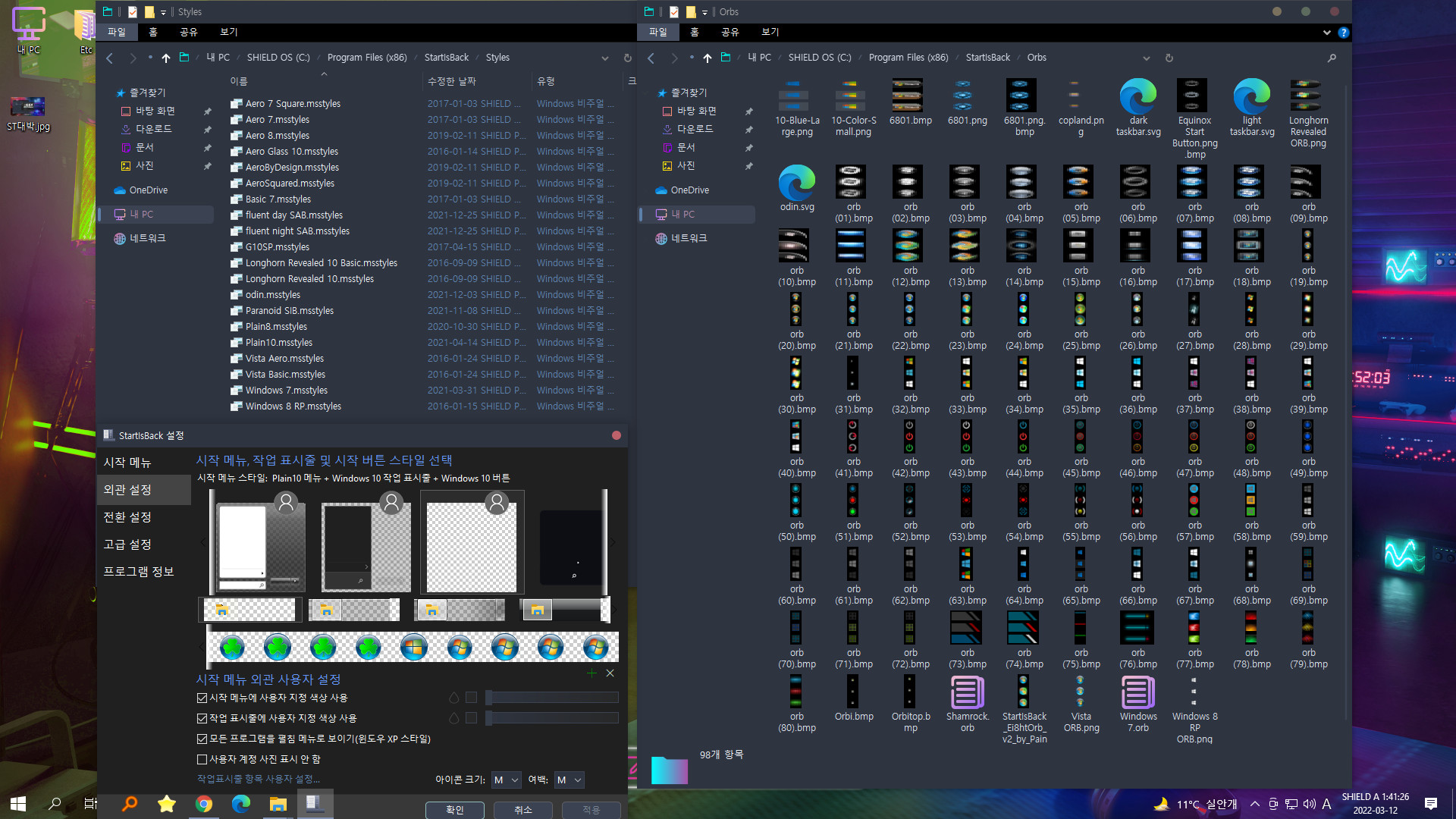Click the 취소 button
Screen dimensions: 1456x819
[523, 810]
